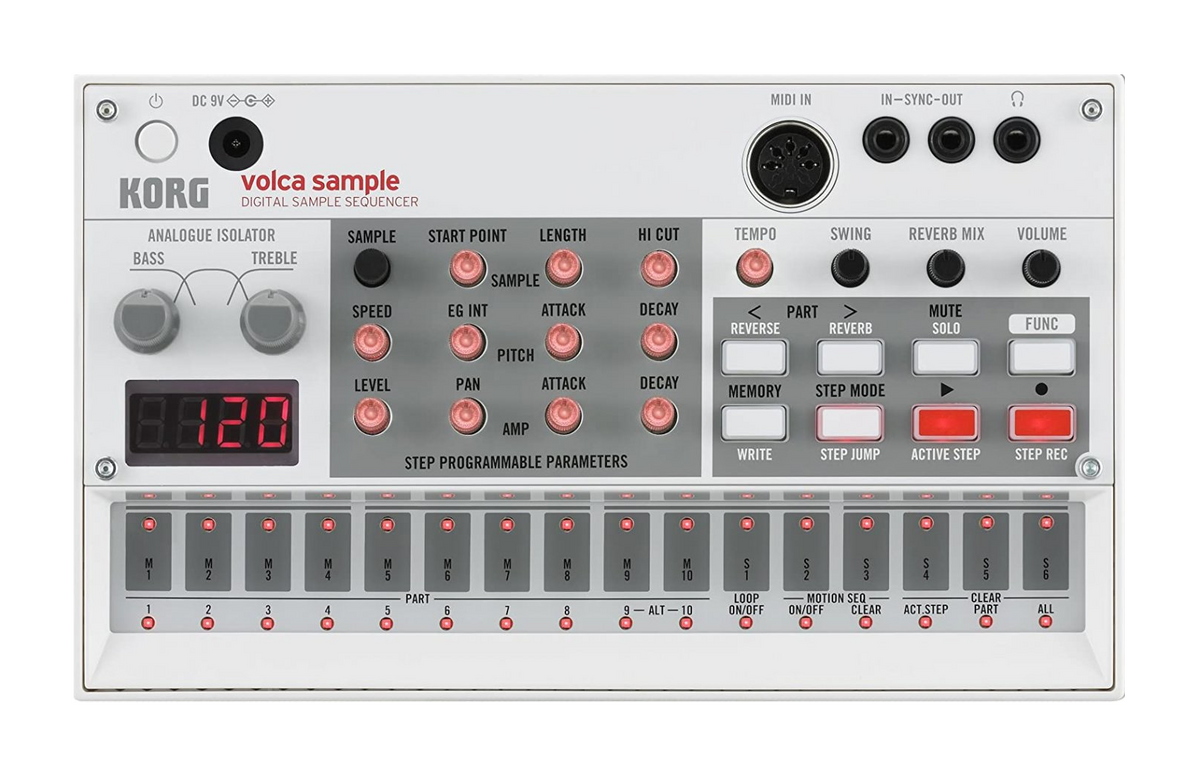Screen dimensions: 1200x777
Task: Click the VOLUME knob
Action: pos(1041,267)
